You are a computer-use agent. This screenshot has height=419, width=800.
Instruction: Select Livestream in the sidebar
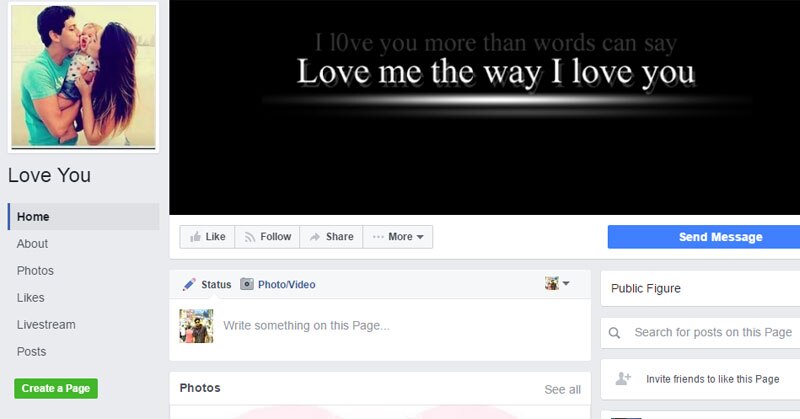[46, 325]
